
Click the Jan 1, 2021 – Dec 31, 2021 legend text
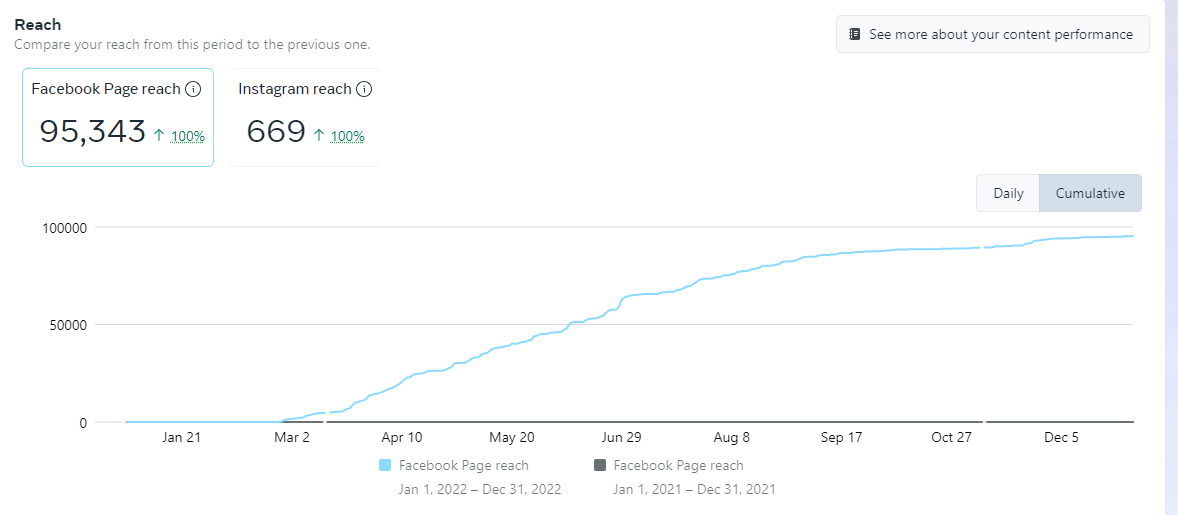coord(694,489)
